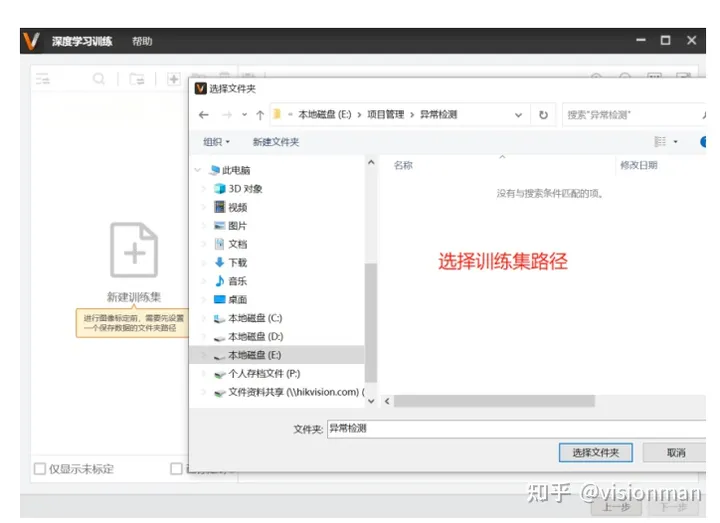Click the search magnifier in the toolbar
The width and height of the screenshot is (720, 523).
click(99, 79)
